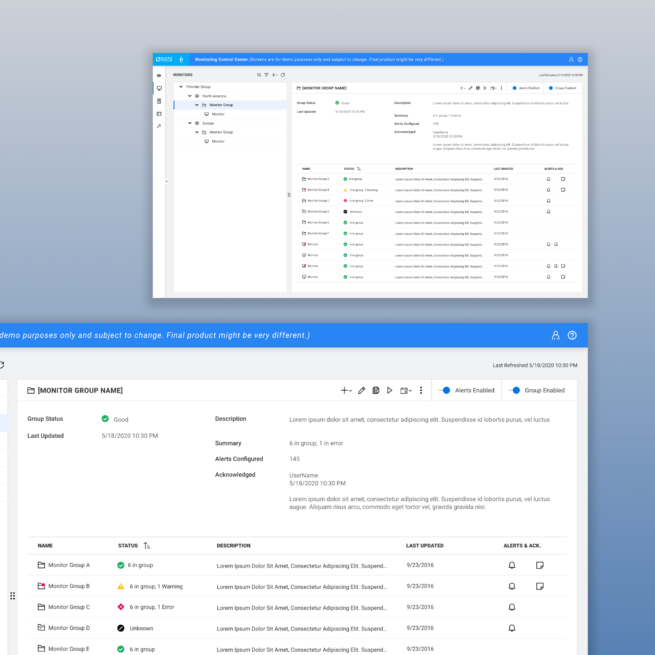The image size is (655, 655).
Task: Toggle the Alerts Enabled switch in enlarged panel
Action: click(445, 390)
